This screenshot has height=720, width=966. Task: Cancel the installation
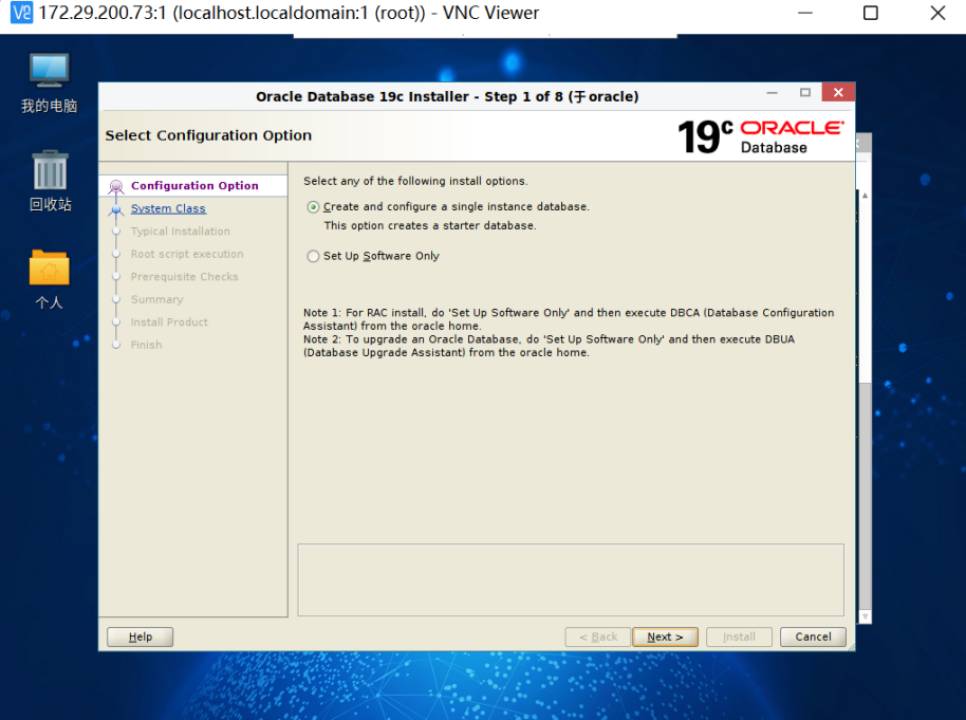[812, 637]
